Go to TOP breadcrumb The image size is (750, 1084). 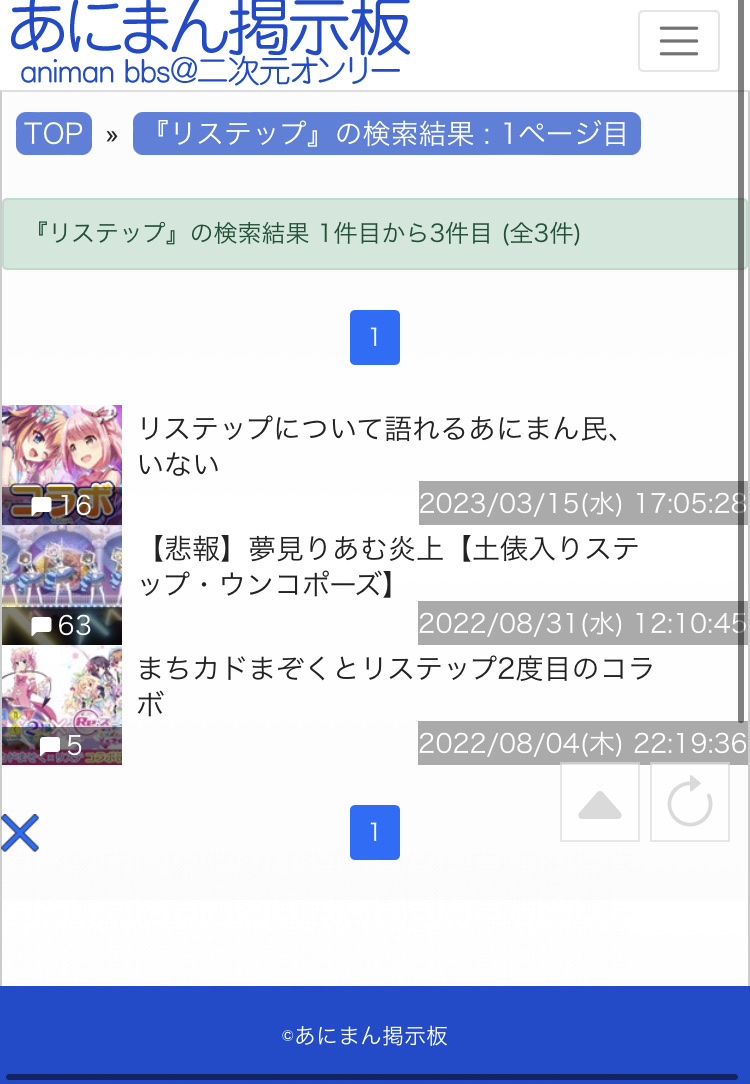54,133
